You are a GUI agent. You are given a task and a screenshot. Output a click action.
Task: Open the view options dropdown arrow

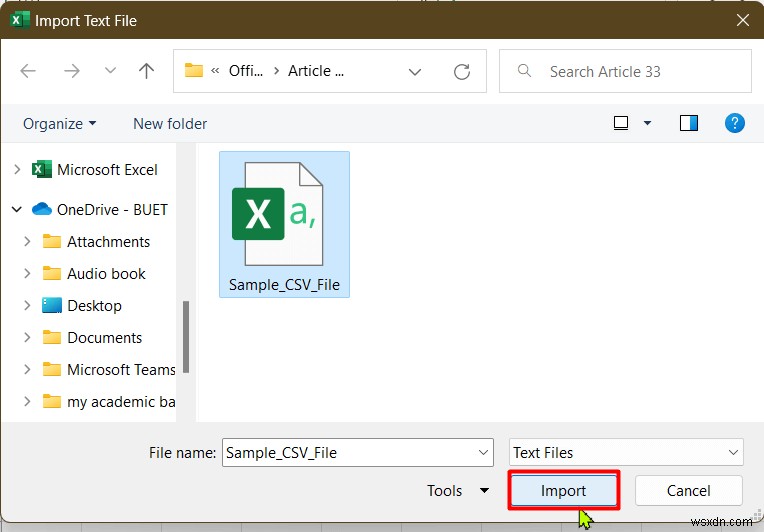(648, 123)
